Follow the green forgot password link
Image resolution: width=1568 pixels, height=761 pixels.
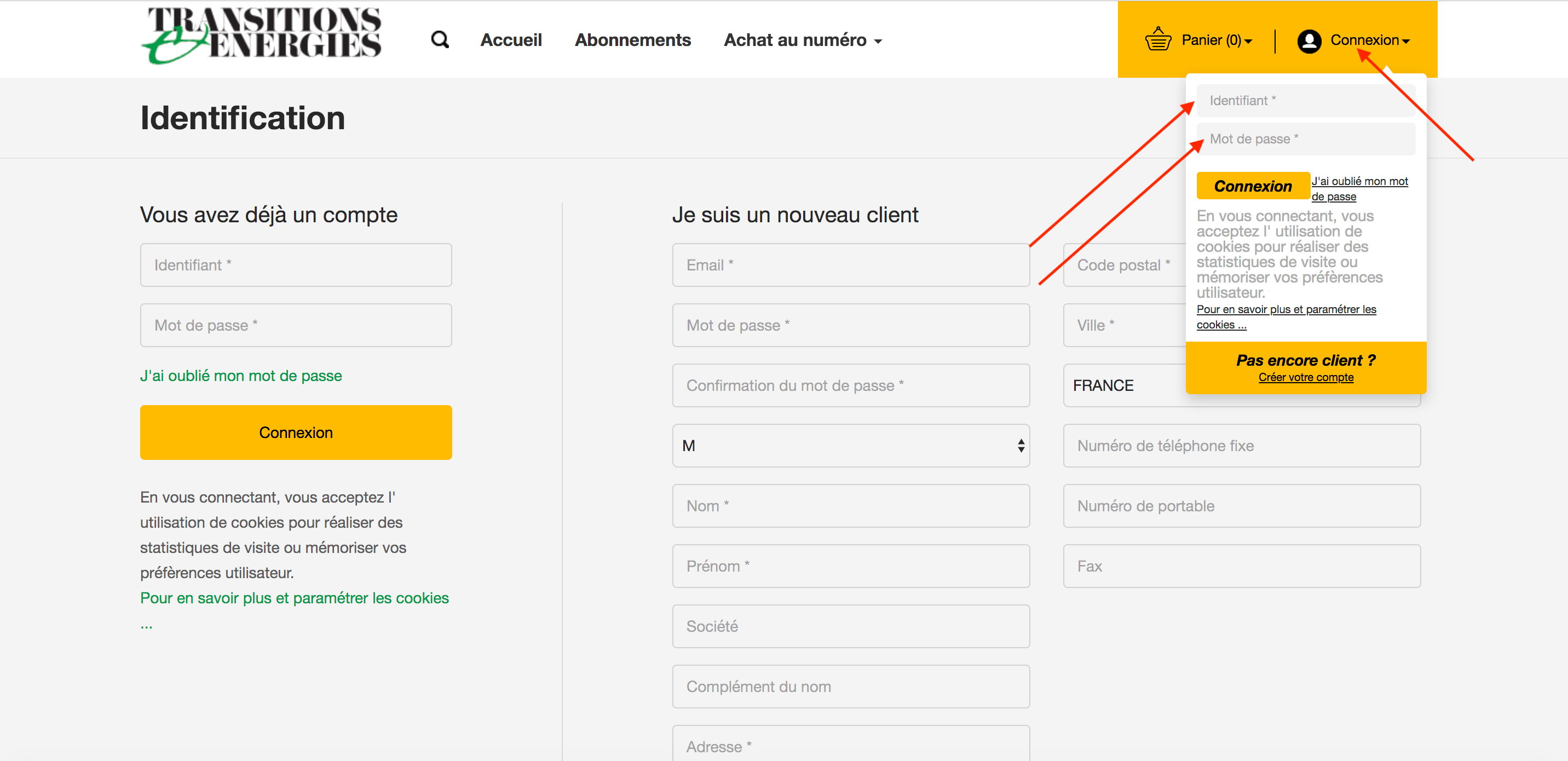tap(240, 376)
